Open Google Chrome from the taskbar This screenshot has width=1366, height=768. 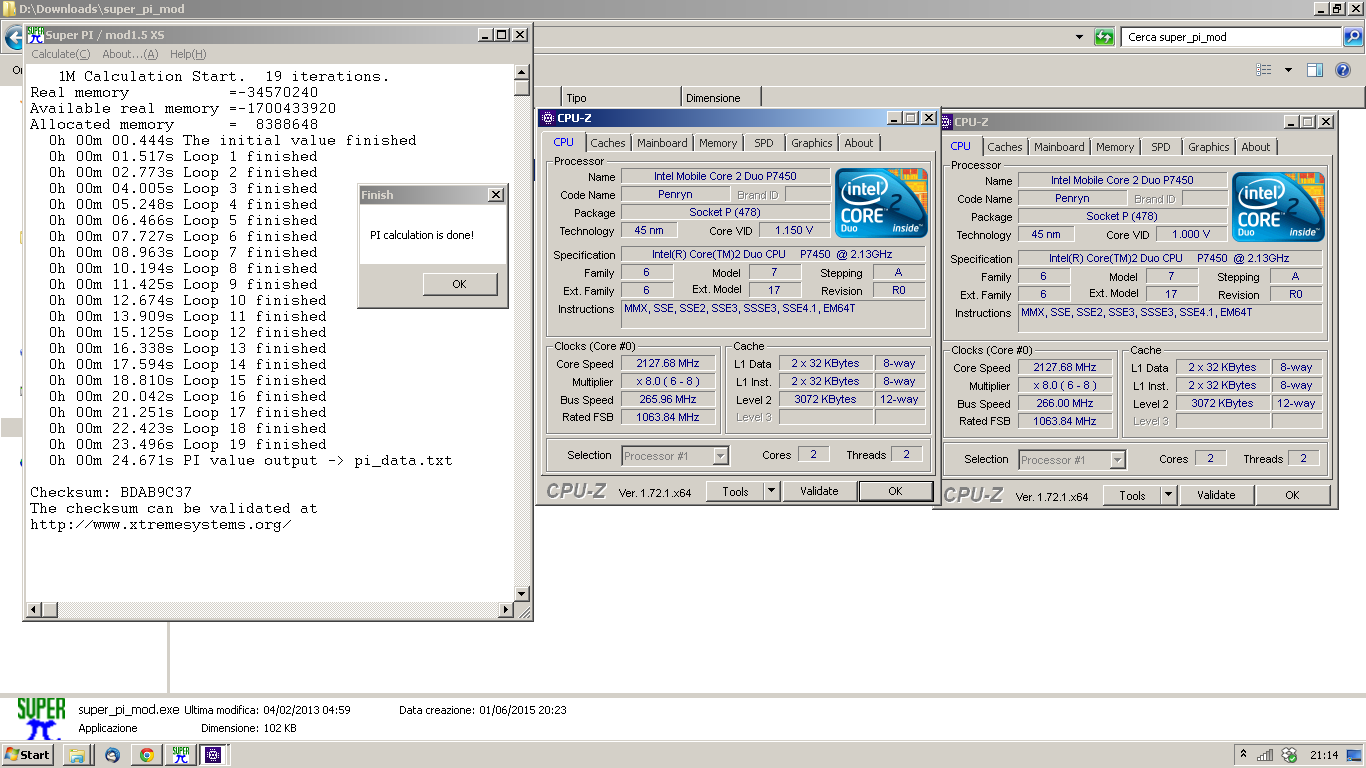click(x=146, y=754)
